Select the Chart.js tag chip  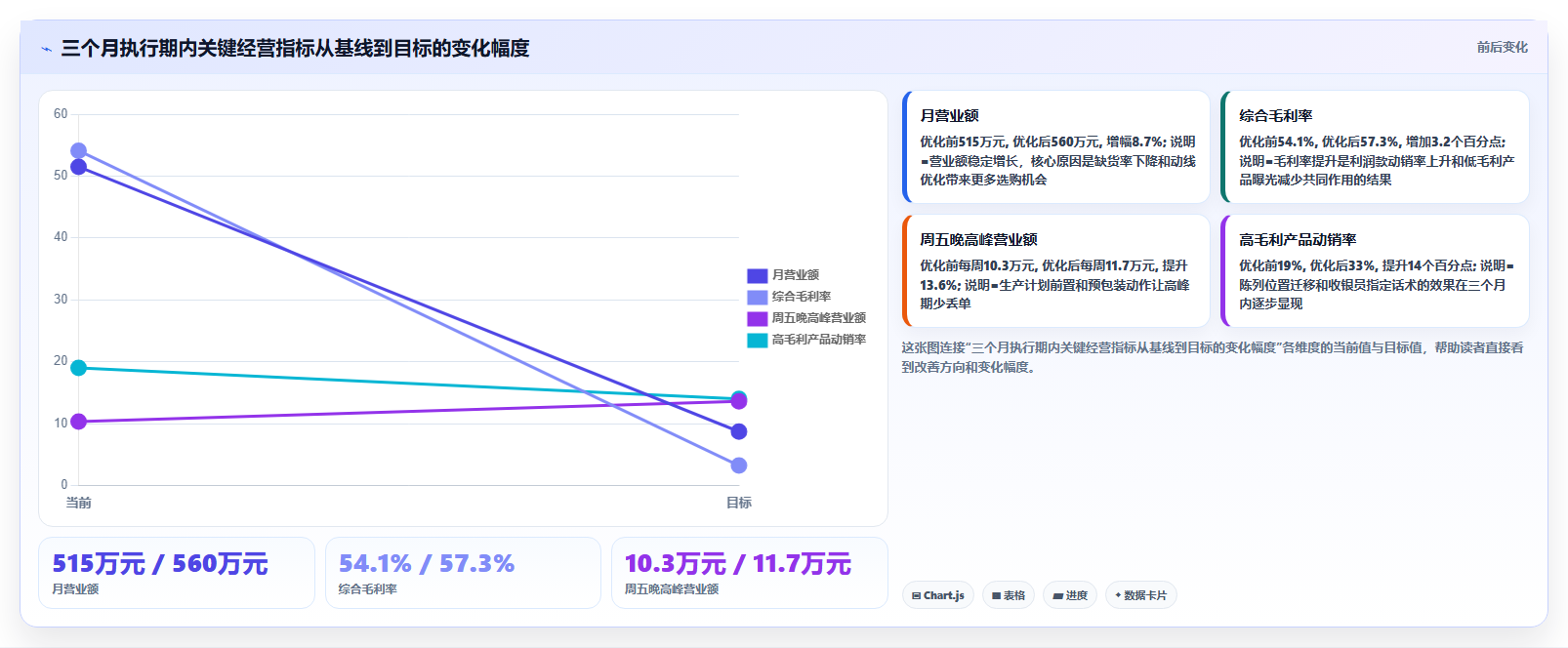tap(938, 595)
